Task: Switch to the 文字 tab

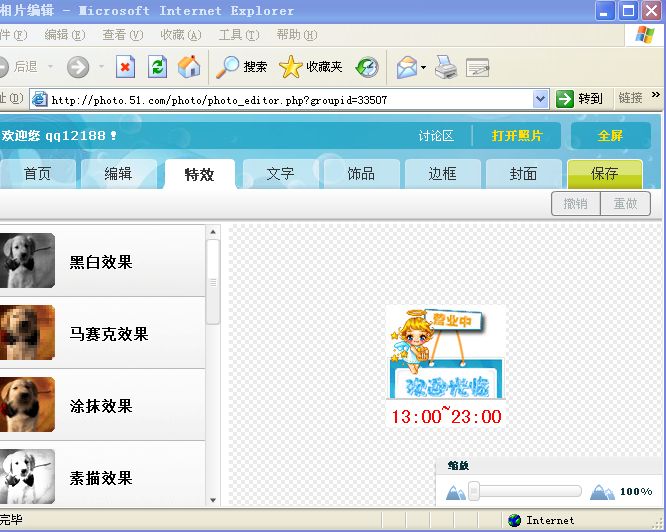Action: tap(280, 174)
